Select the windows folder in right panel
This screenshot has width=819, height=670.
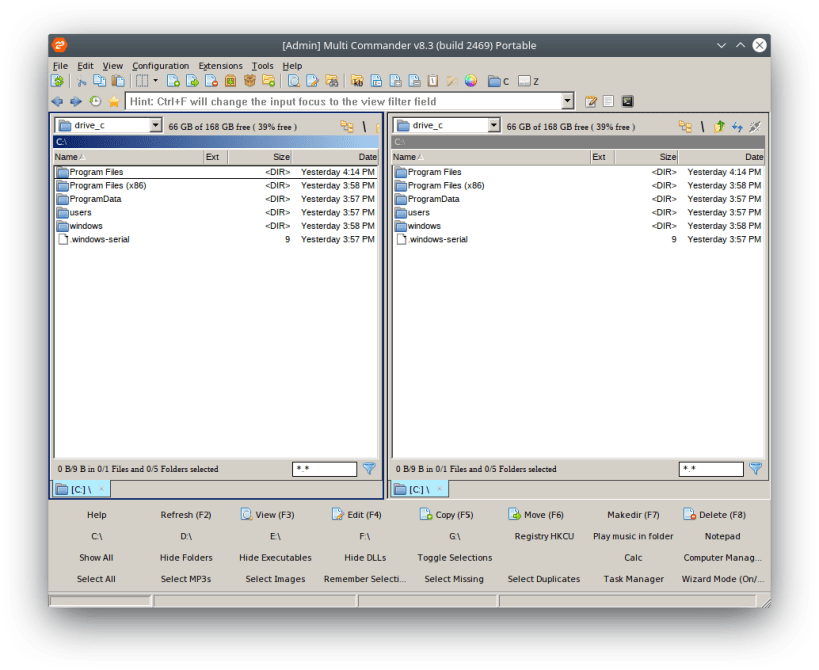tap(578, 226)
